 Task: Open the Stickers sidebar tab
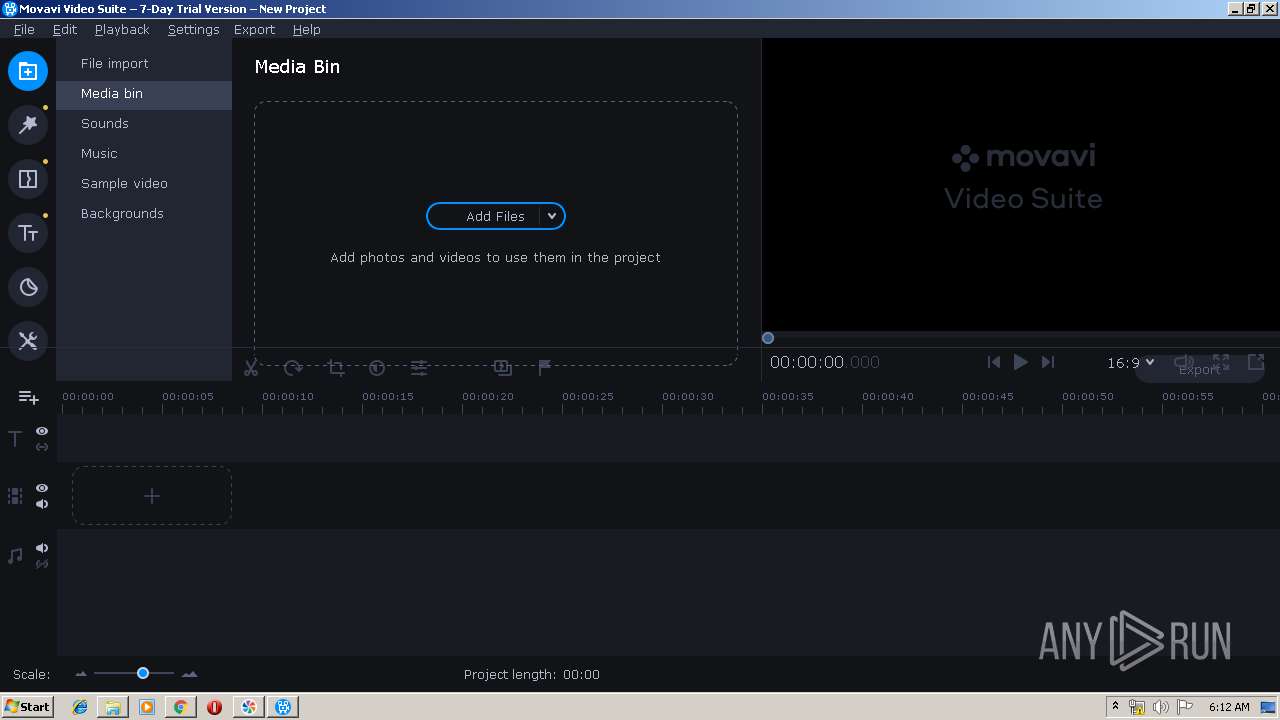click(x=28, y=287)
